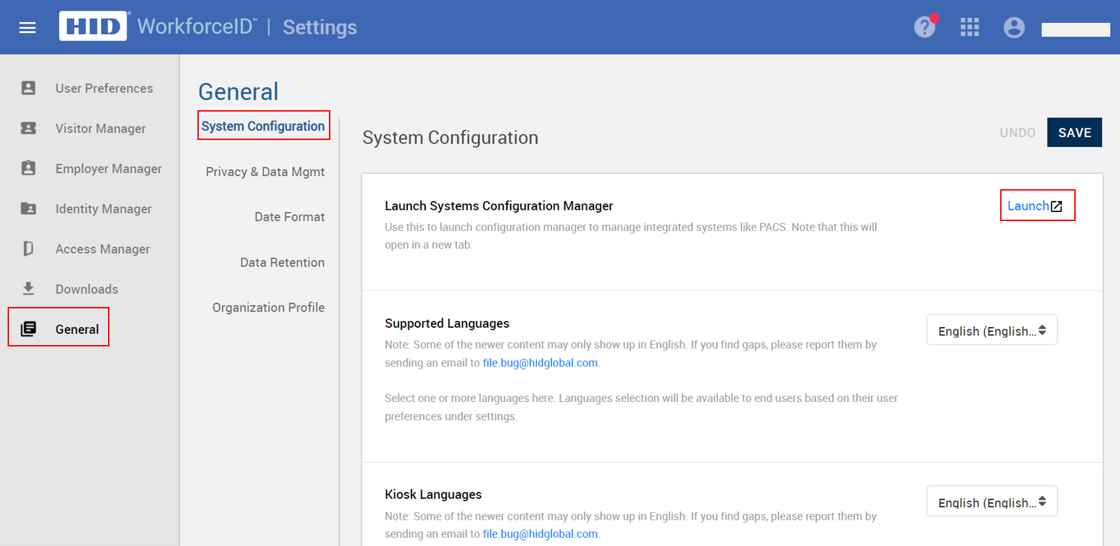Click the Visitor Manager ticket icon

point(28,129)
